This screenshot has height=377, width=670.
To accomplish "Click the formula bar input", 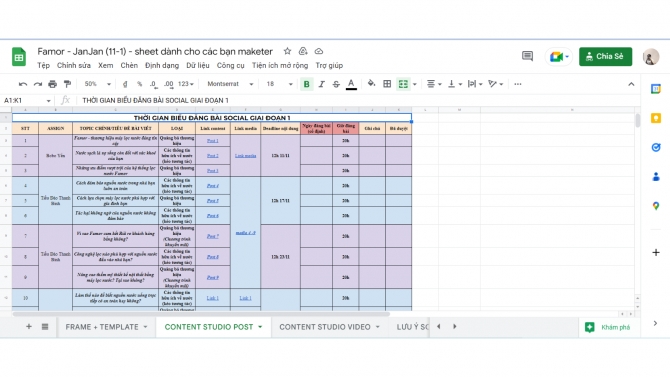I will 359,100.
